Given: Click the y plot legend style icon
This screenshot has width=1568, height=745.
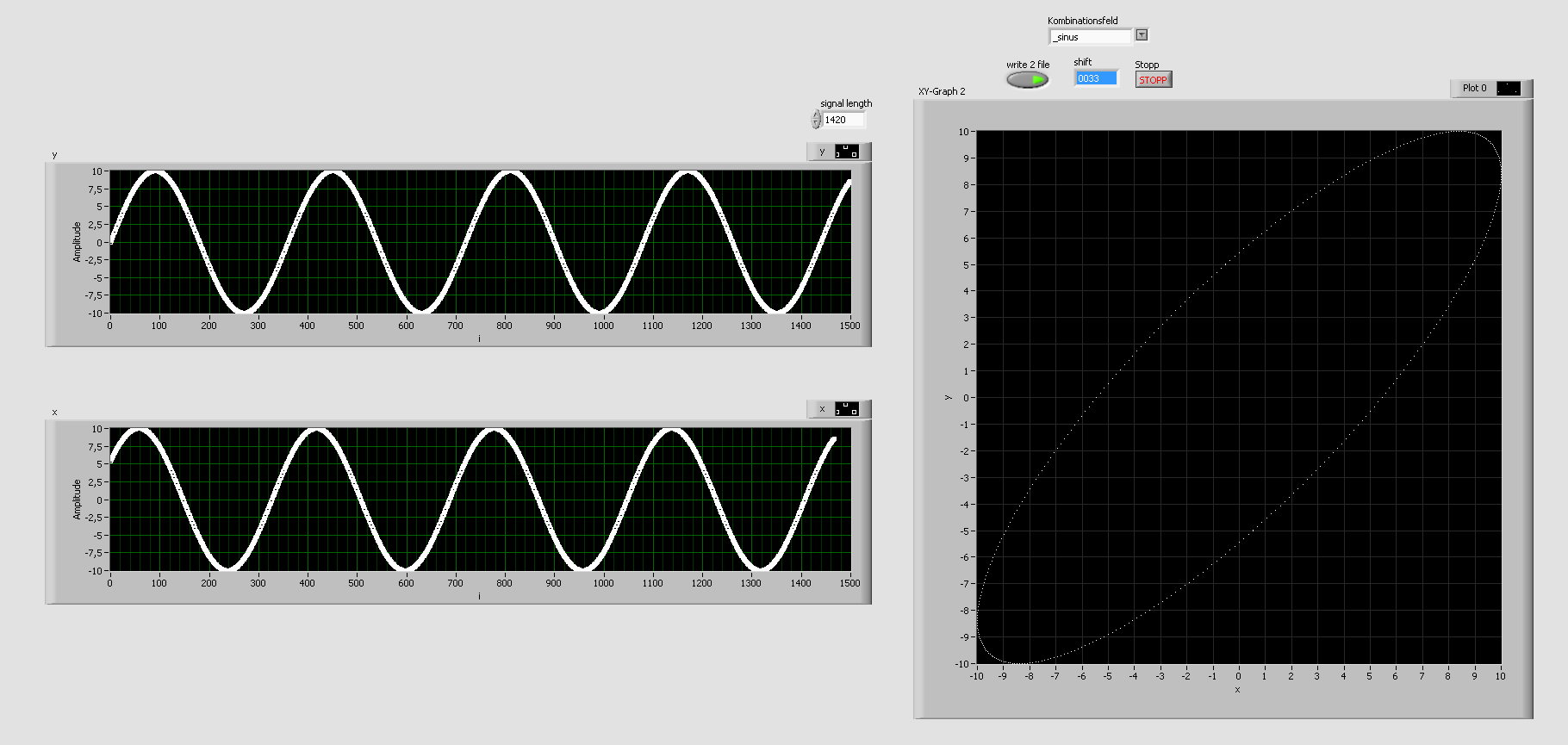Looking at the screenshot, I should pos(847,152).
